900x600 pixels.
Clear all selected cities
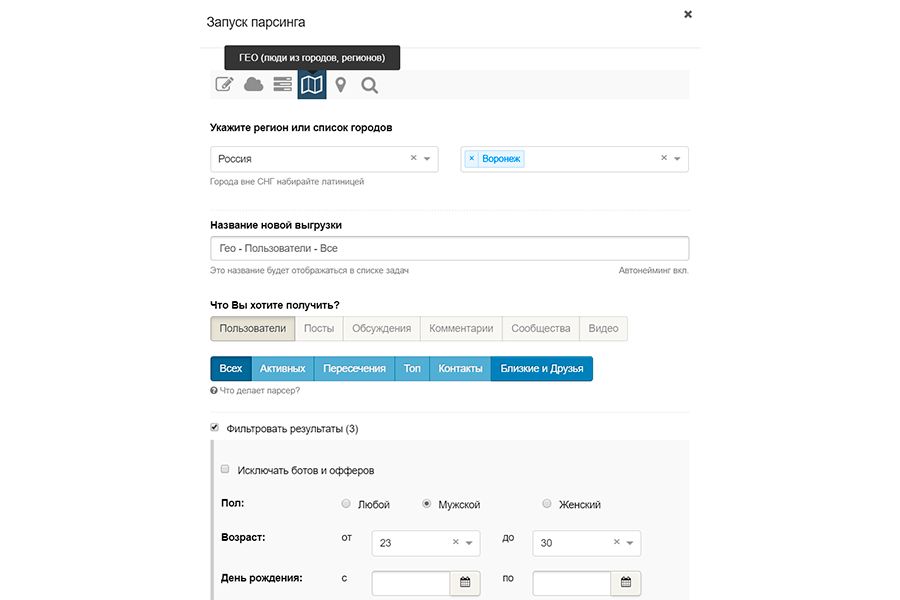[664, 158]
